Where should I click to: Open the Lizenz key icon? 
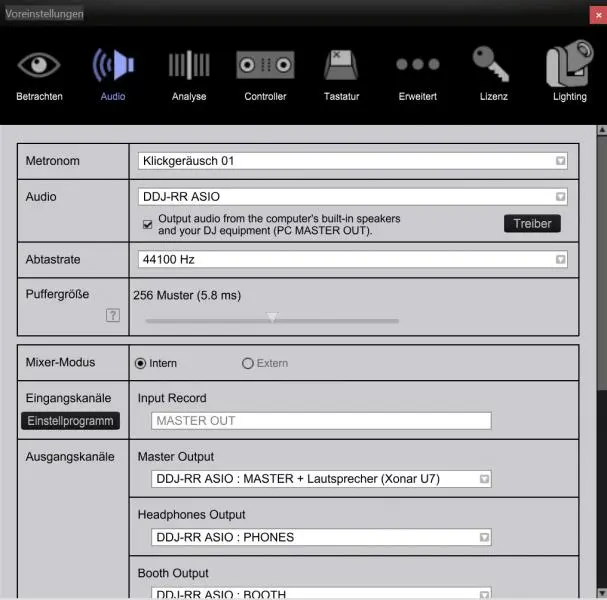[x=493, y=67]
